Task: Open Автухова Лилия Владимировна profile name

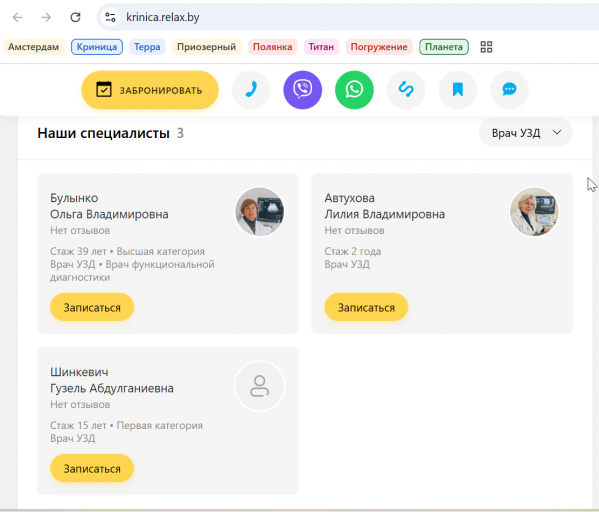Action: pos(385,206)
